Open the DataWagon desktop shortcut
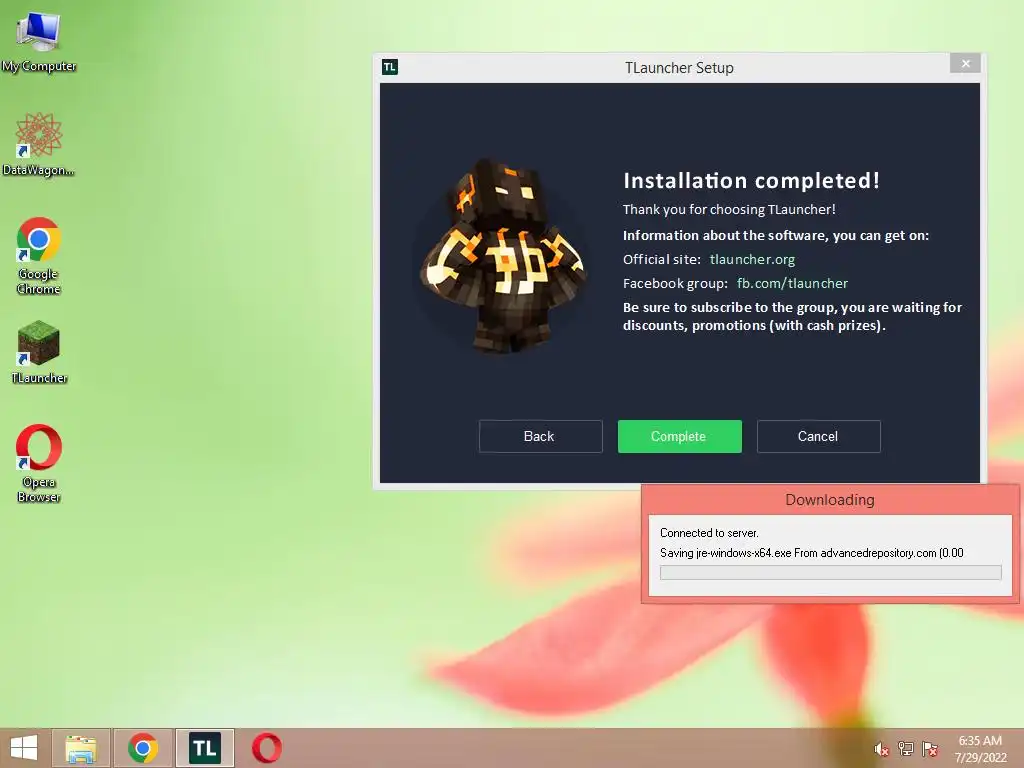The width and height of the screenshot is (1024, 768). [x=39, y=144]
